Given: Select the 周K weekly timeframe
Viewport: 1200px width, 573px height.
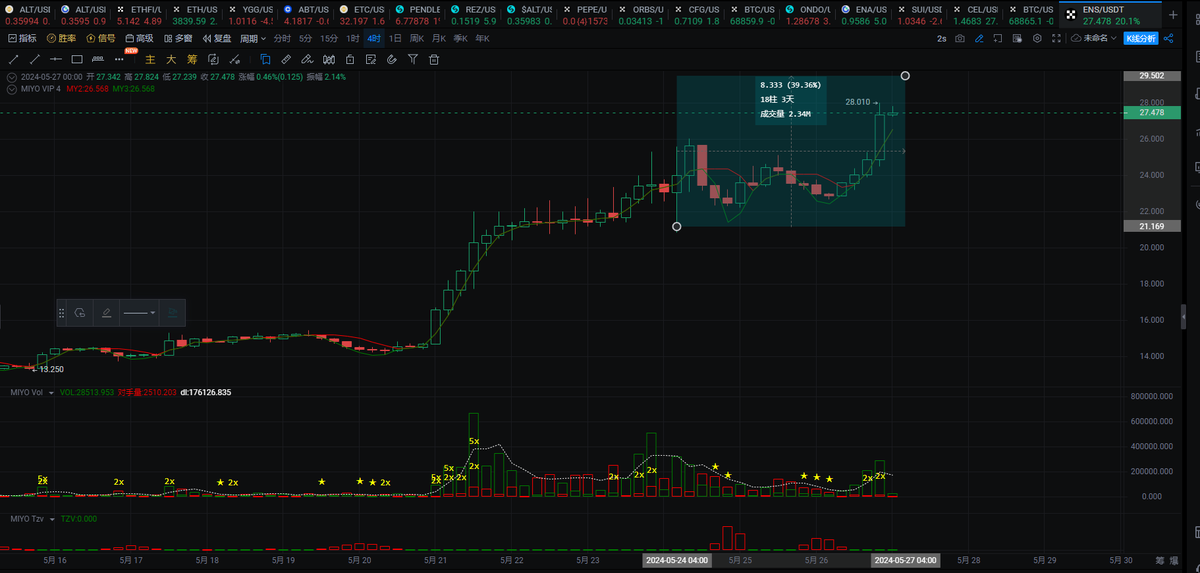Looking at the screenshot, I should 416,38.
